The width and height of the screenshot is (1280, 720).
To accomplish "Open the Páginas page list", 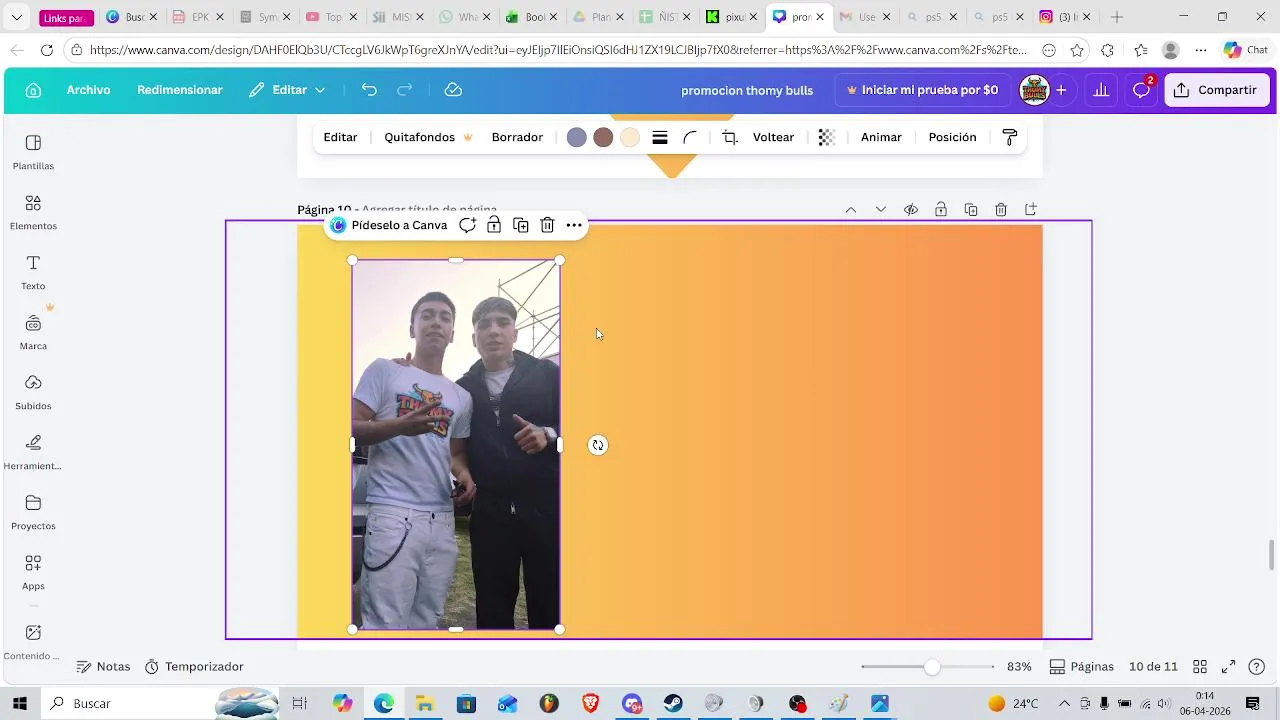I will [1081, 667].
